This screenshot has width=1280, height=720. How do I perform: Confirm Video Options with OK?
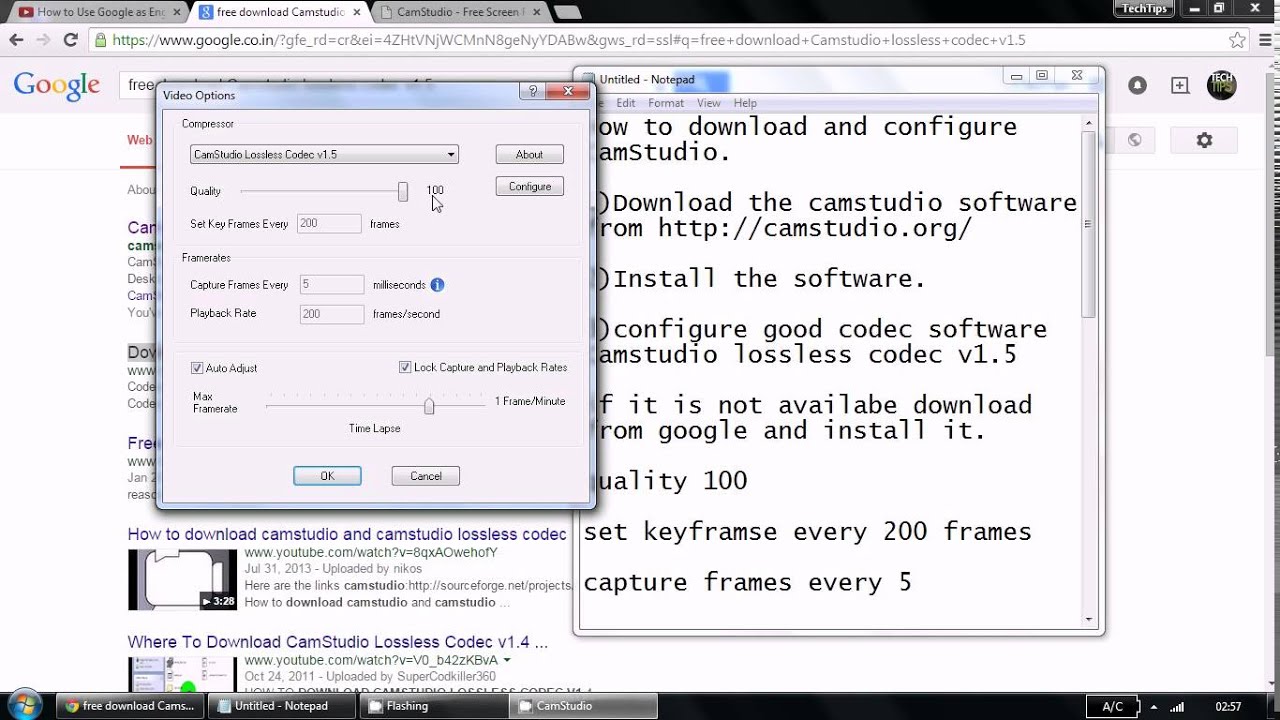pos(327,476)
